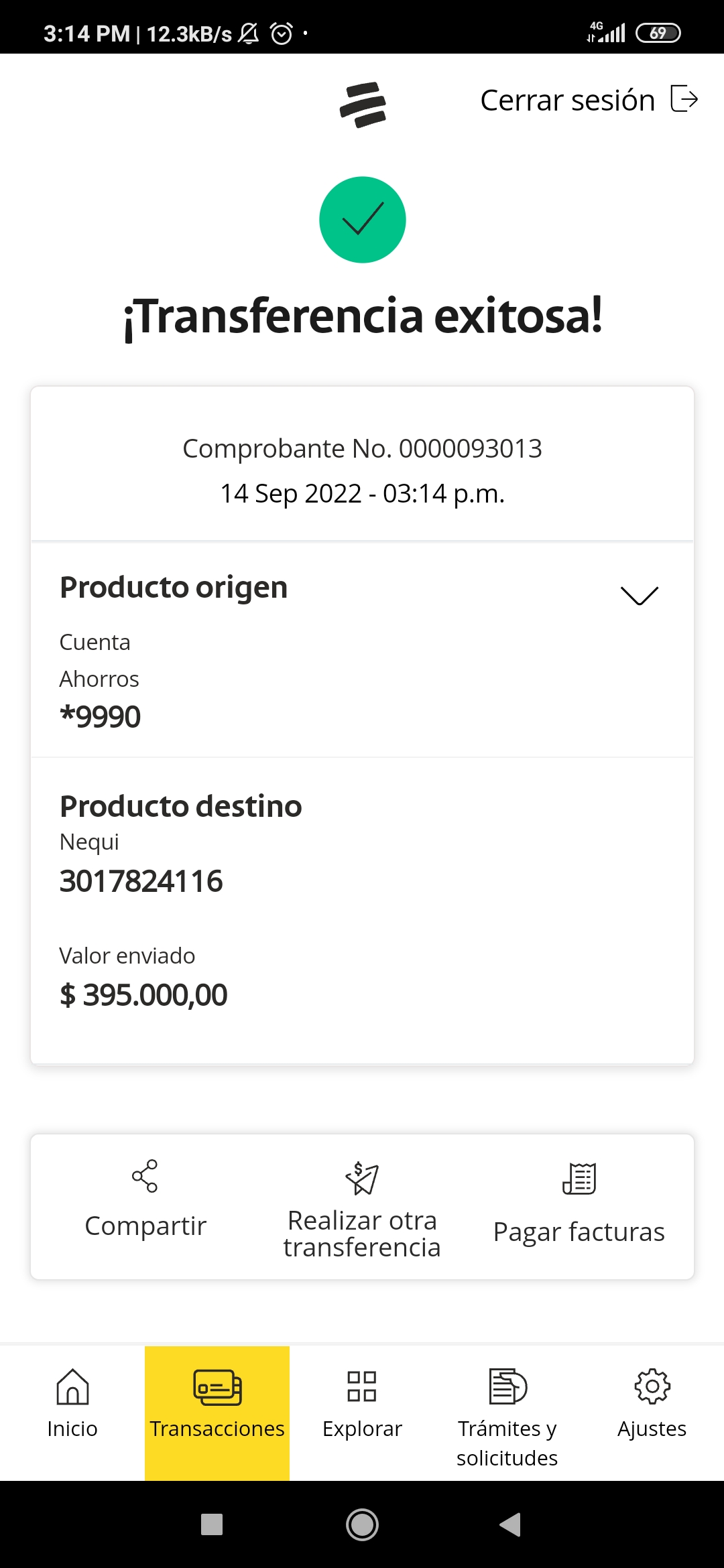724x1568 pixels.
Task: Tap the Cerrar sesión link
Action: (567, 101)
